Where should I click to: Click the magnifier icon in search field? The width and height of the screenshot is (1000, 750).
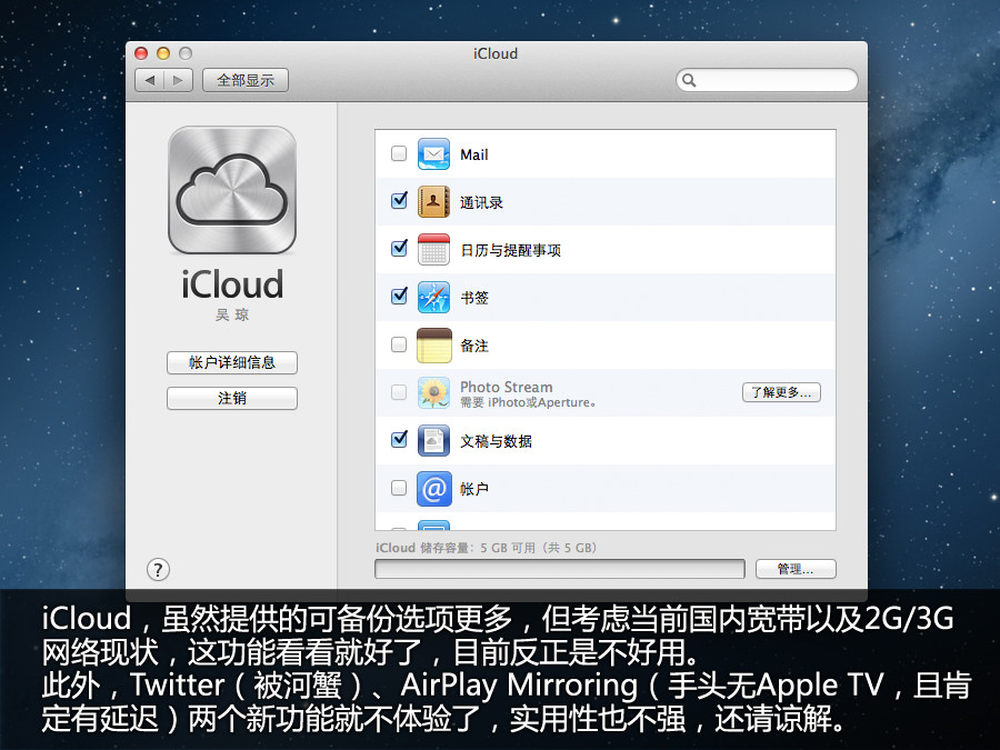[689, 80]
